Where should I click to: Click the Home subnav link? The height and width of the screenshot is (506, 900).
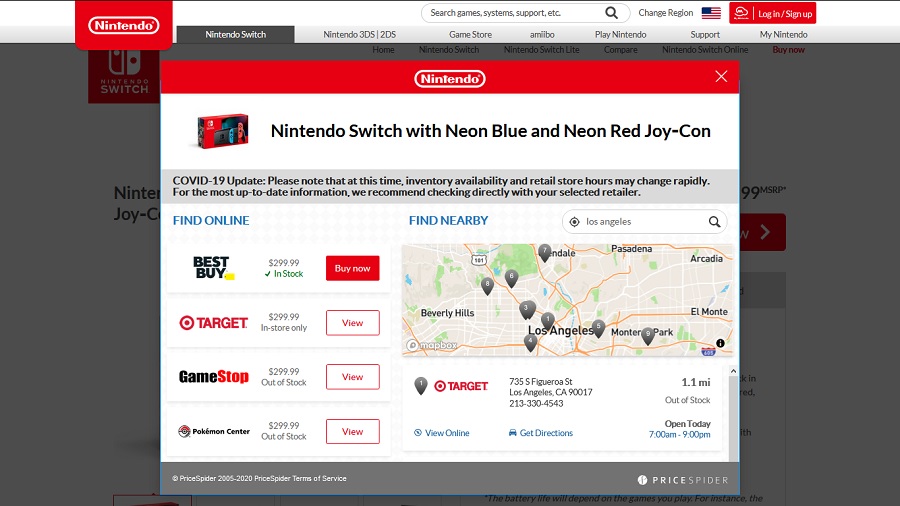tap(383, 50)
